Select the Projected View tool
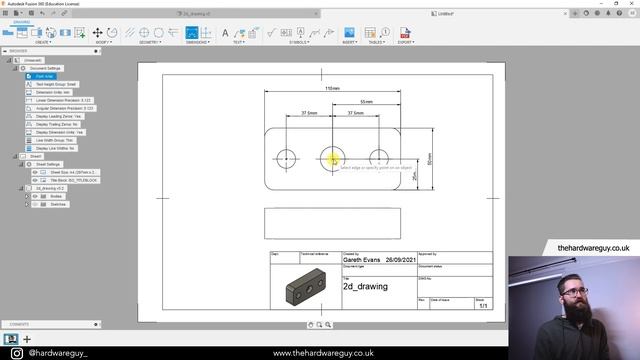The image size is (640, 360). [22, 33]
